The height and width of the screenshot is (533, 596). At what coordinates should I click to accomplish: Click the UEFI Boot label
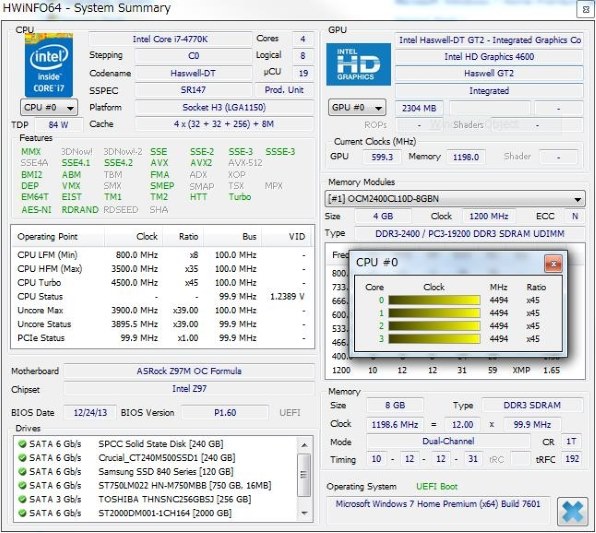tap(437, 487)
